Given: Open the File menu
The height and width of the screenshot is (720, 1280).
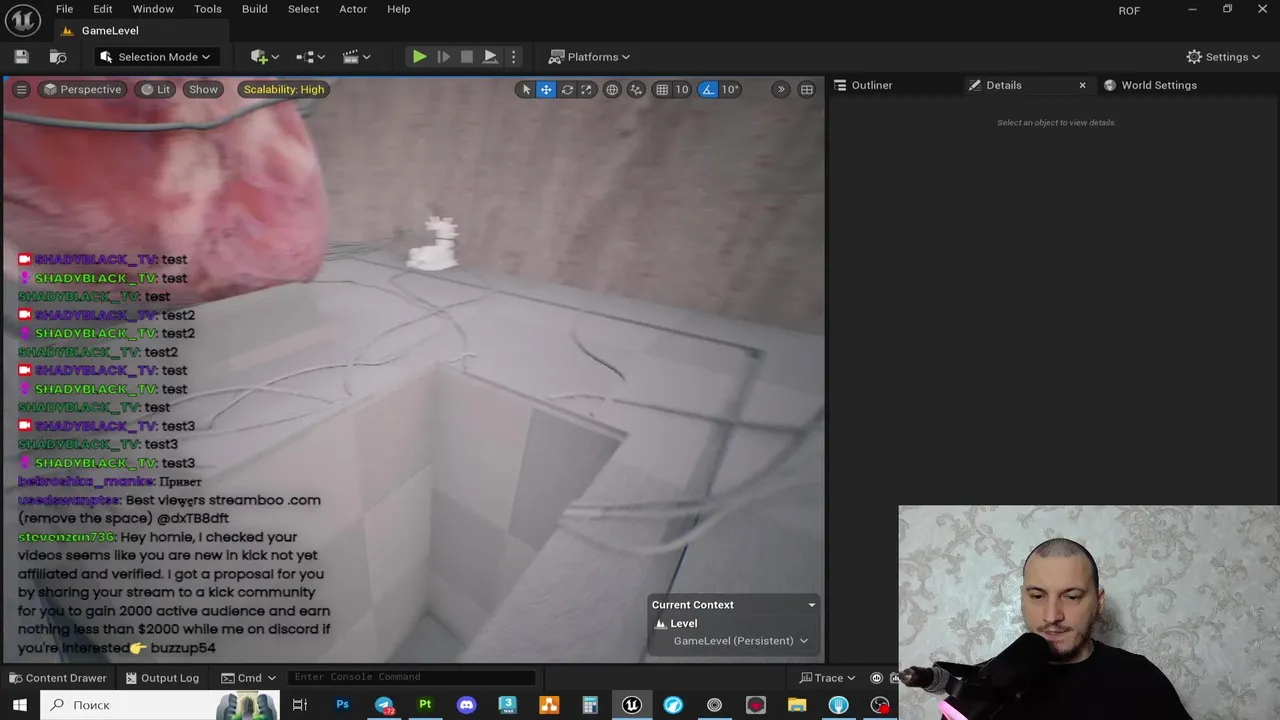Looking at the screenshot, I should [64, 9].
